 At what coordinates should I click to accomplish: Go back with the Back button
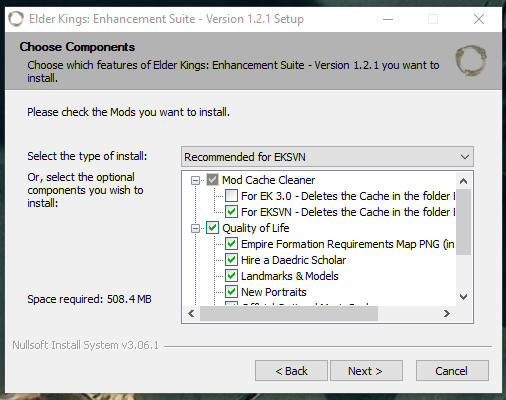click(291, 371)
